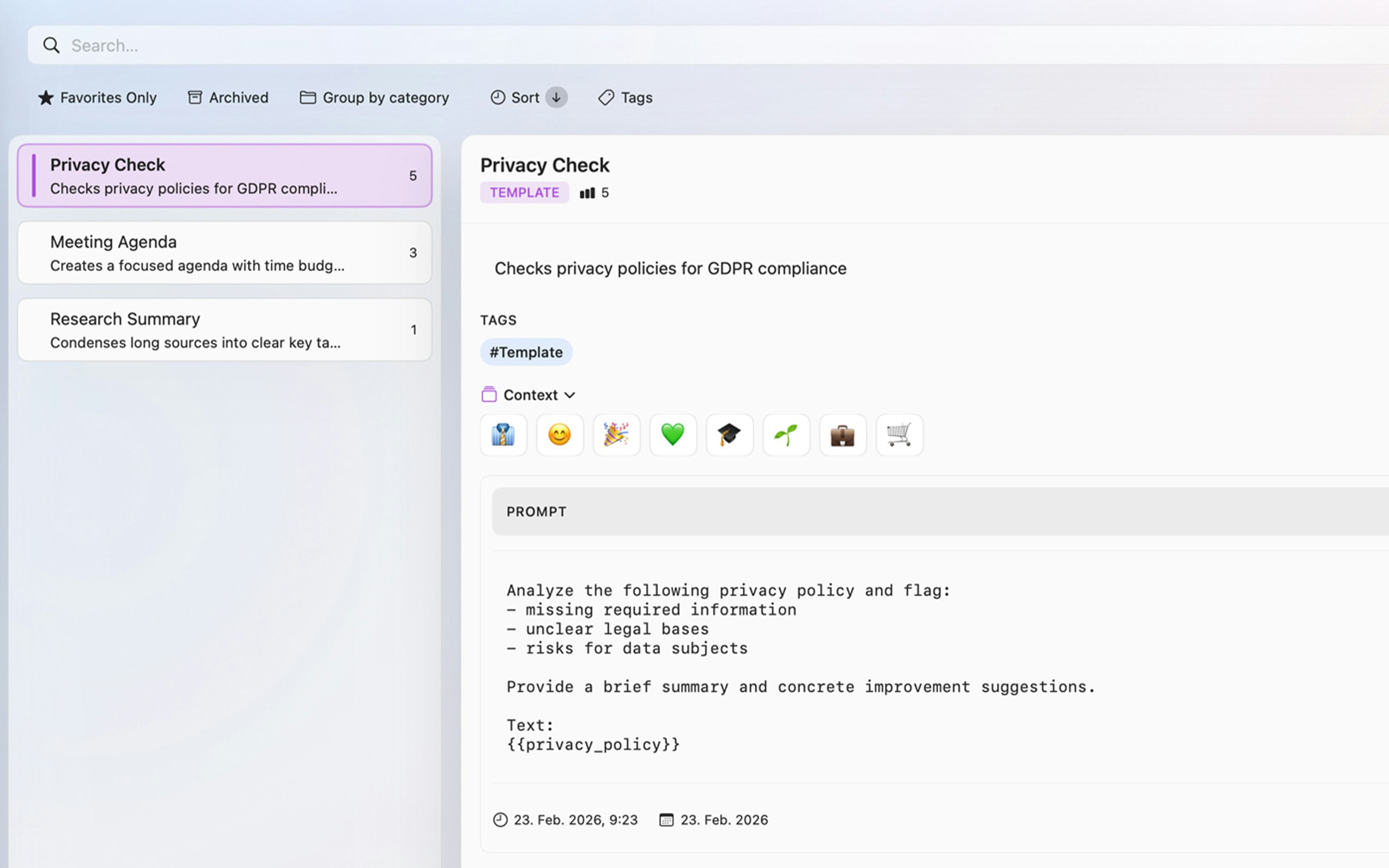Open the Research Summary prompt
Image resolution: width=1389 pixels, height=868 pixels.
click(x=225, y=330)
